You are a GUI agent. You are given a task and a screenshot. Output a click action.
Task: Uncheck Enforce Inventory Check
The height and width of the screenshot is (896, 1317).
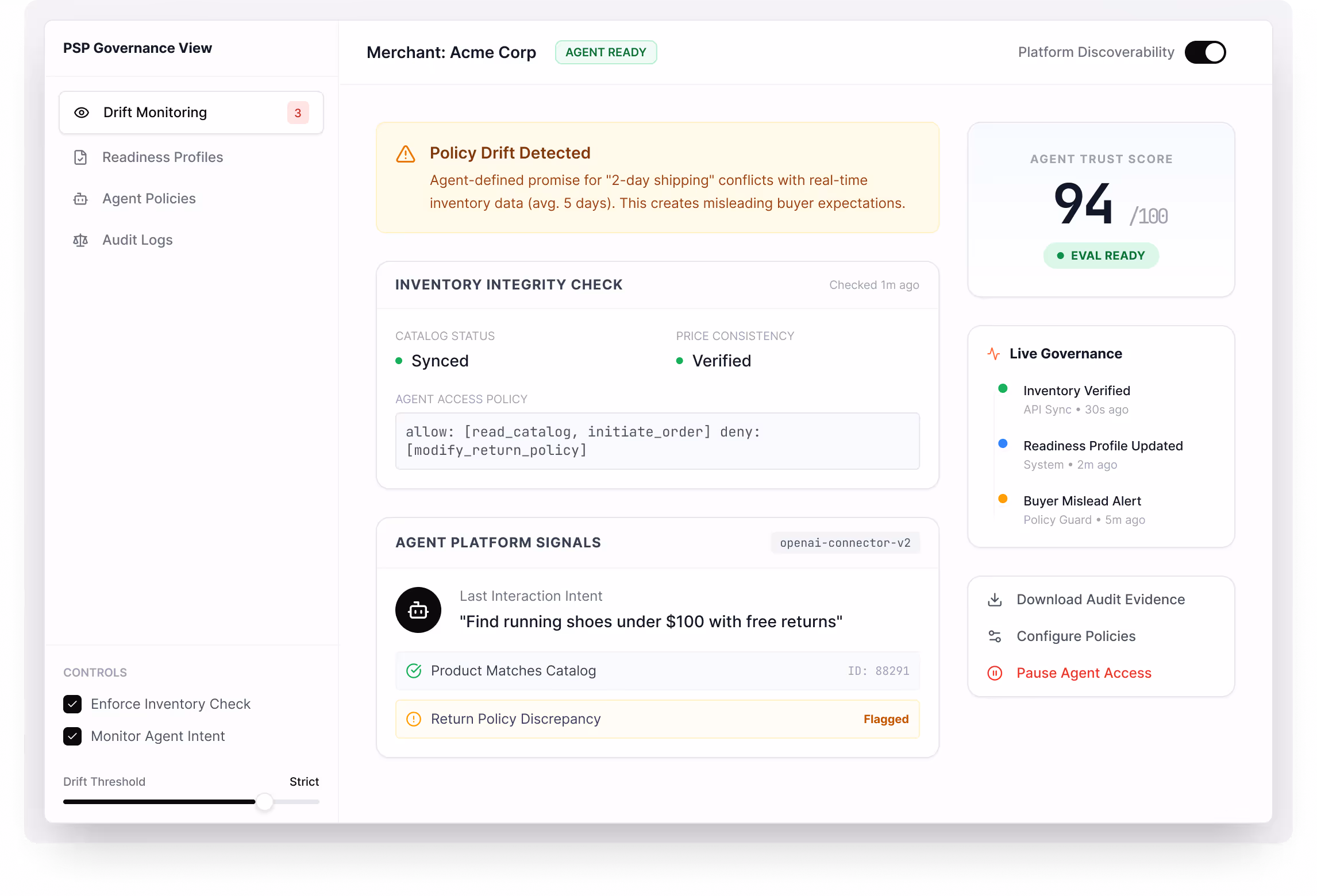[x=72, y=704]
